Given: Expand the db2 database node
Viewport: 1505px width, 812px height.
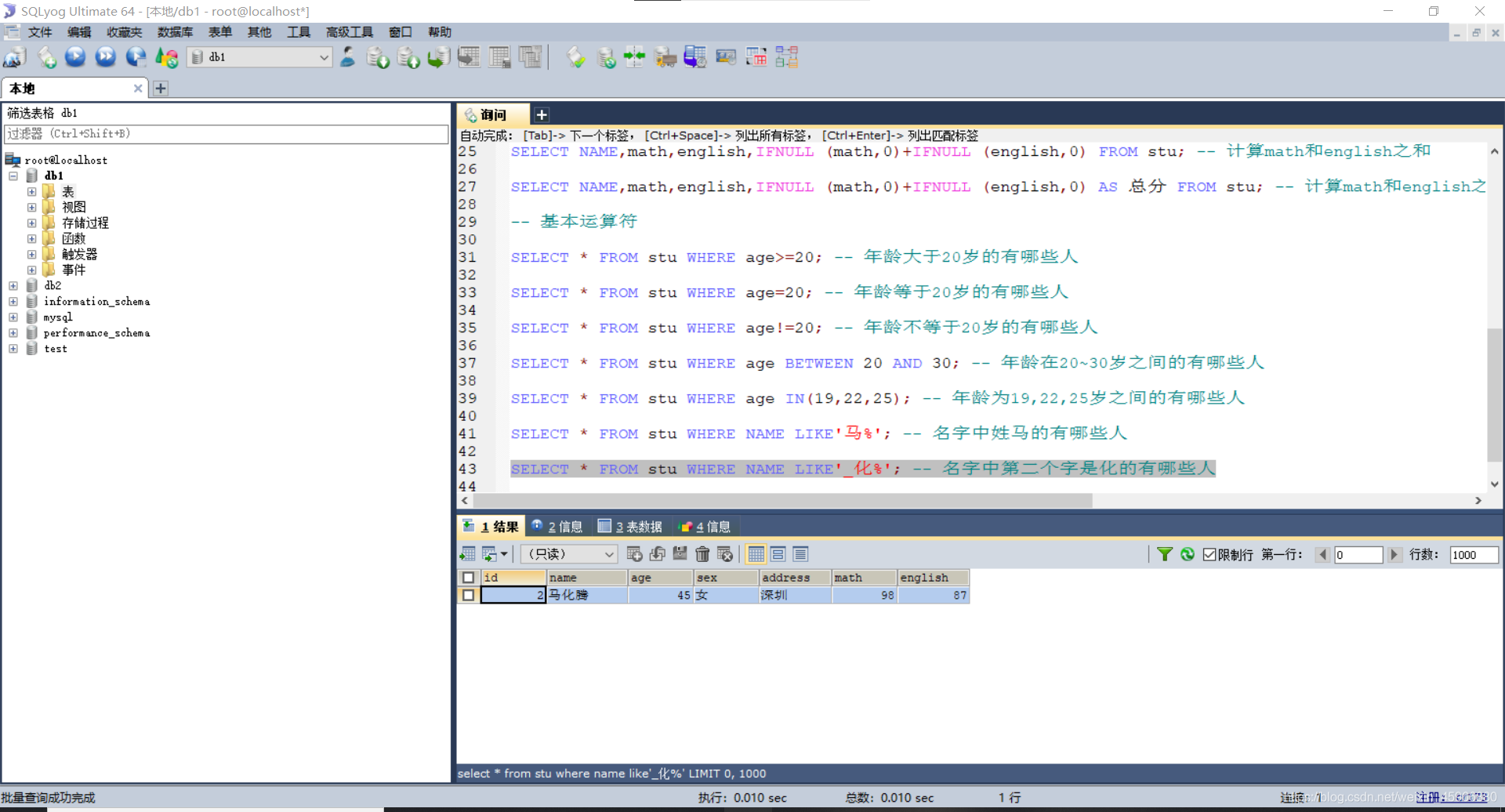Looking at the screenshot, I should [13, 286].
